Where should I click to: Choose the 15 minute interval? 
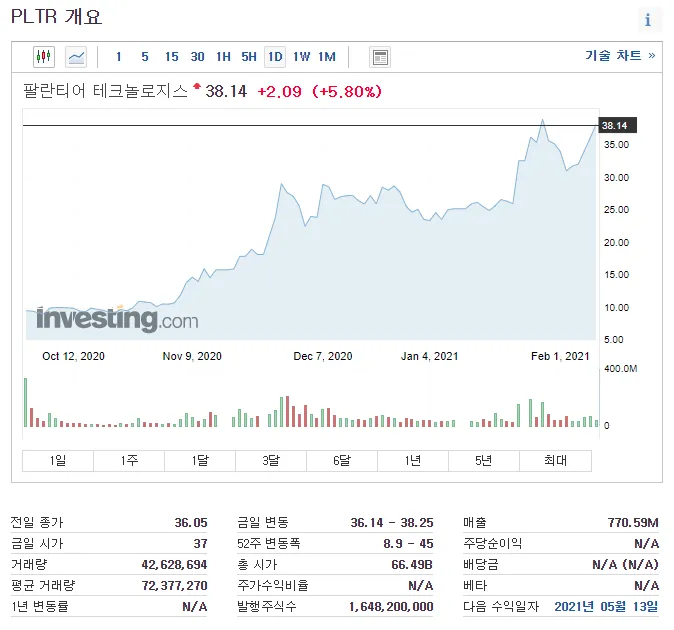pos(172,57)
